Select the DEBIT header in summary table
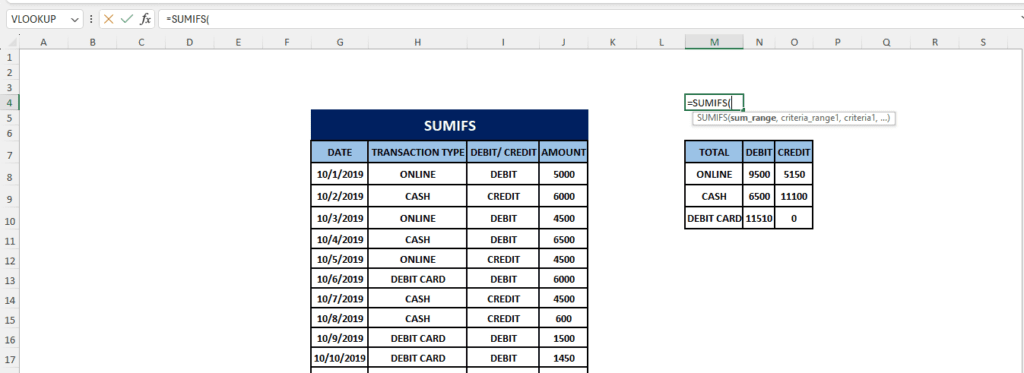Image resolution: width=1024 pixels, height=373 pixels. tap(759, 152)
